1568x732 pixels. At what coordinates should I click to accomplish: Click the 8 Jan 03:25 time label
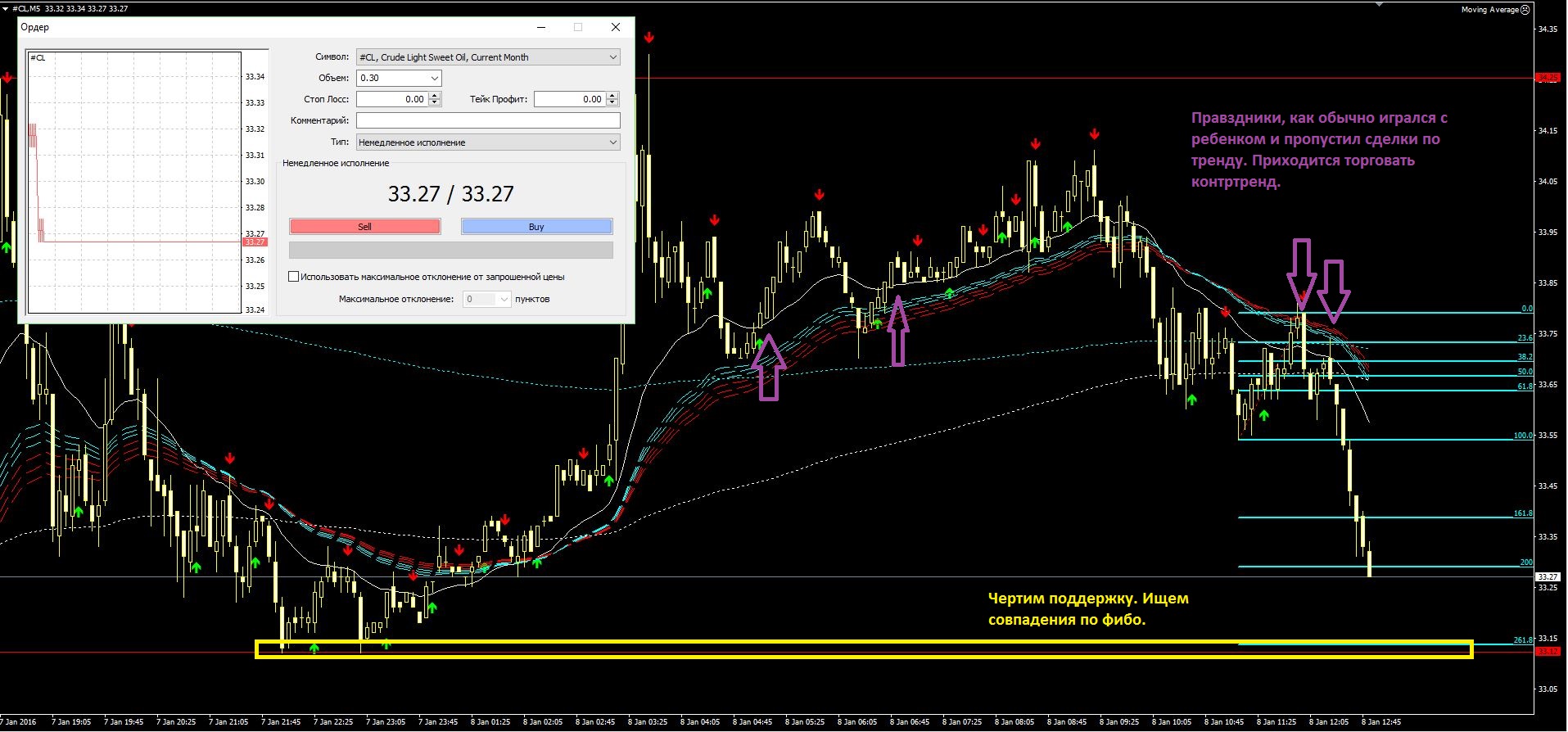click(x=648, y=722)
